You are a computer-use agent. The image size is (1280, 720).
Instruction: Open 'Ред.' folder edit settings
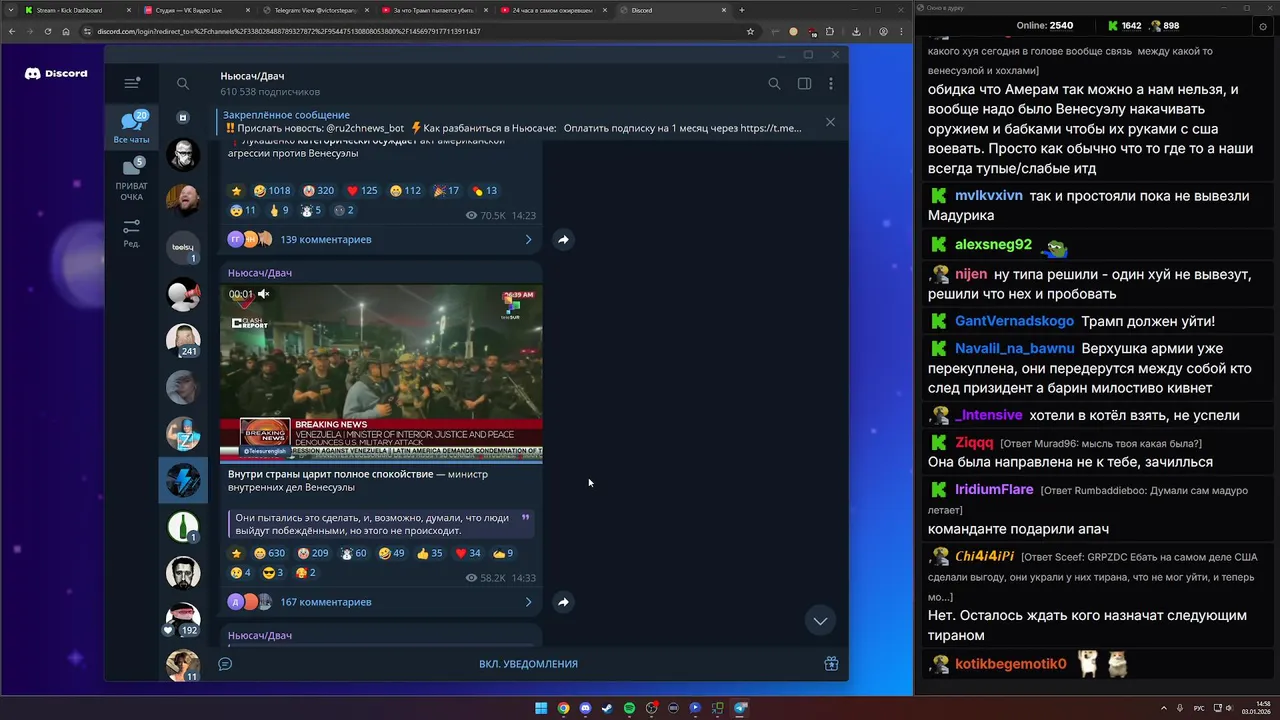131,234
